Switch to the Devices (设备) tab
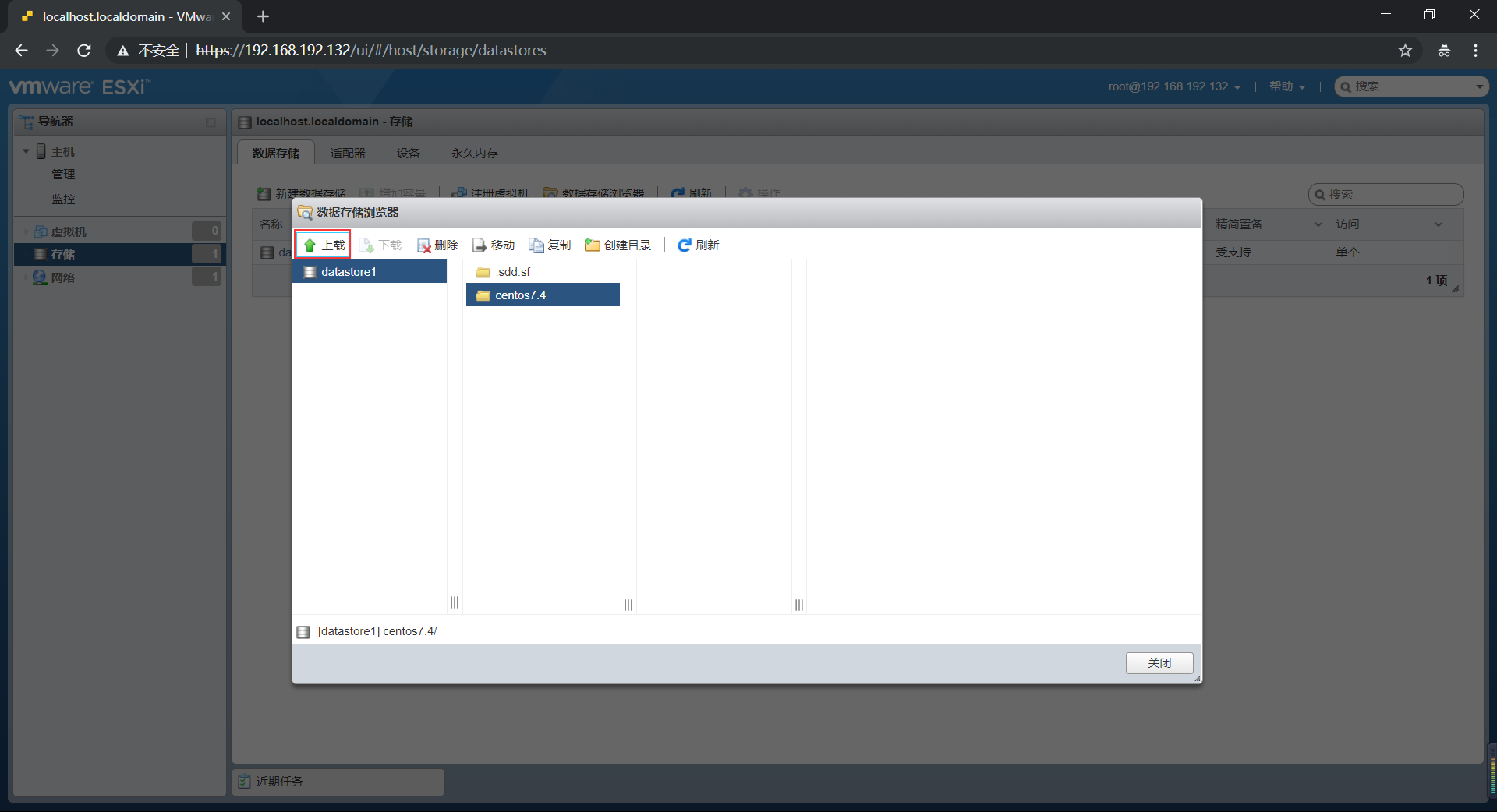The height and width of the screenshot is (812, 1497). coord(408,153)
